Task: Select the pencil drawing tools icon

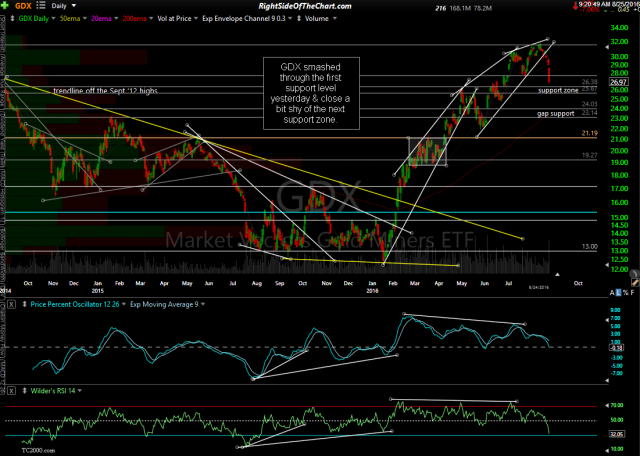Action: 635,282
